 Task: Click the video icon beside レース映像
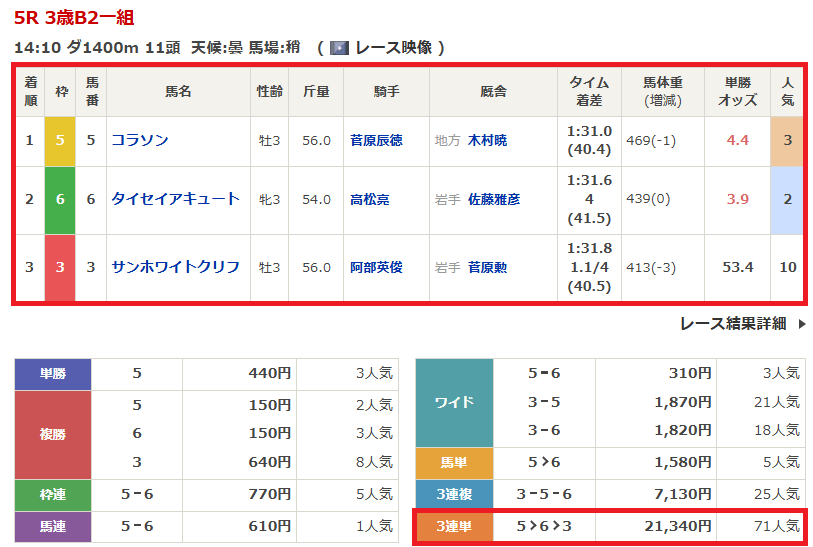tap(338, 48)
